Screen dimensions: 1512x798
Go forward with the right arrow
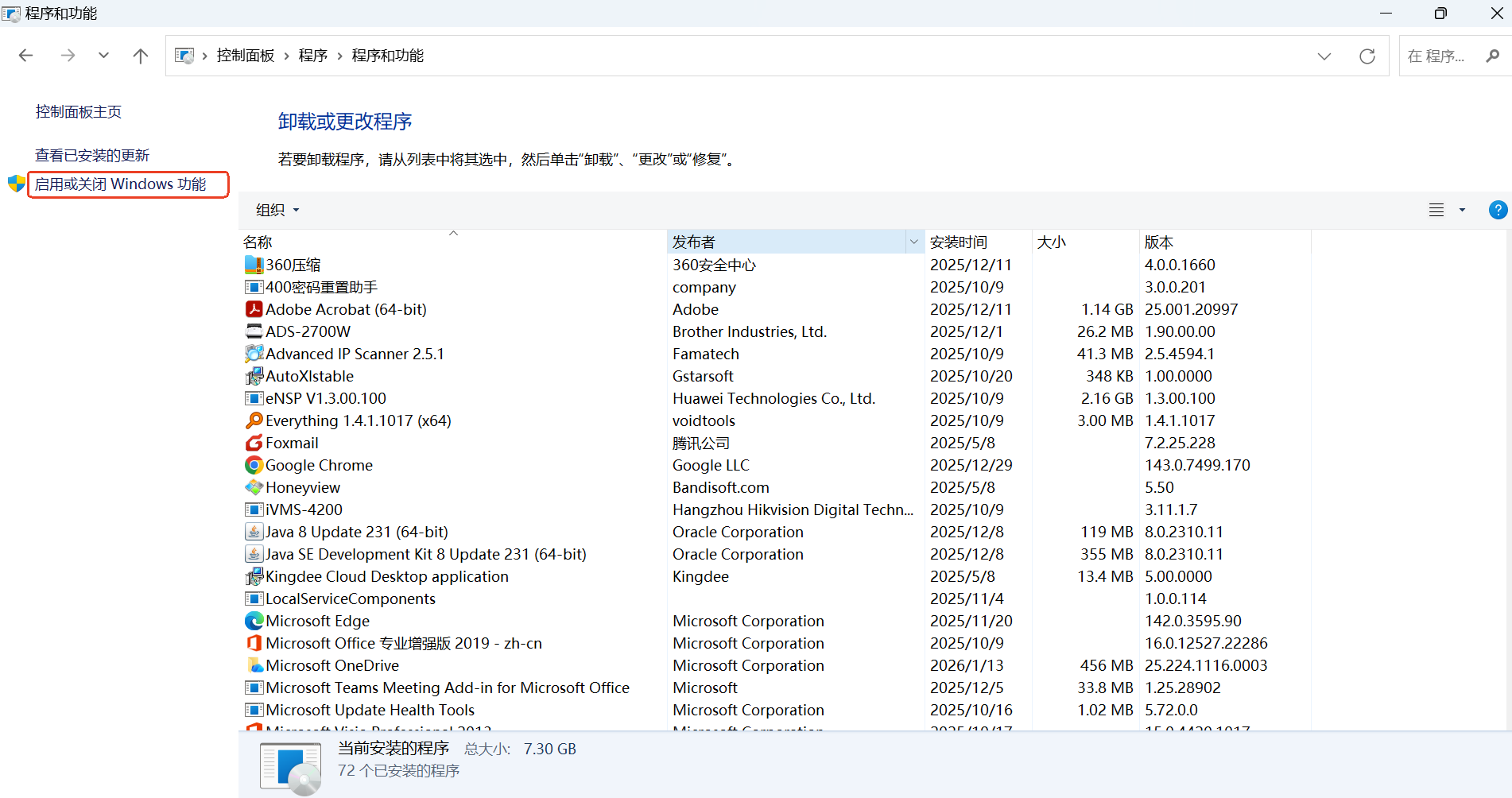pyautogui.click(x=68, y=56)
